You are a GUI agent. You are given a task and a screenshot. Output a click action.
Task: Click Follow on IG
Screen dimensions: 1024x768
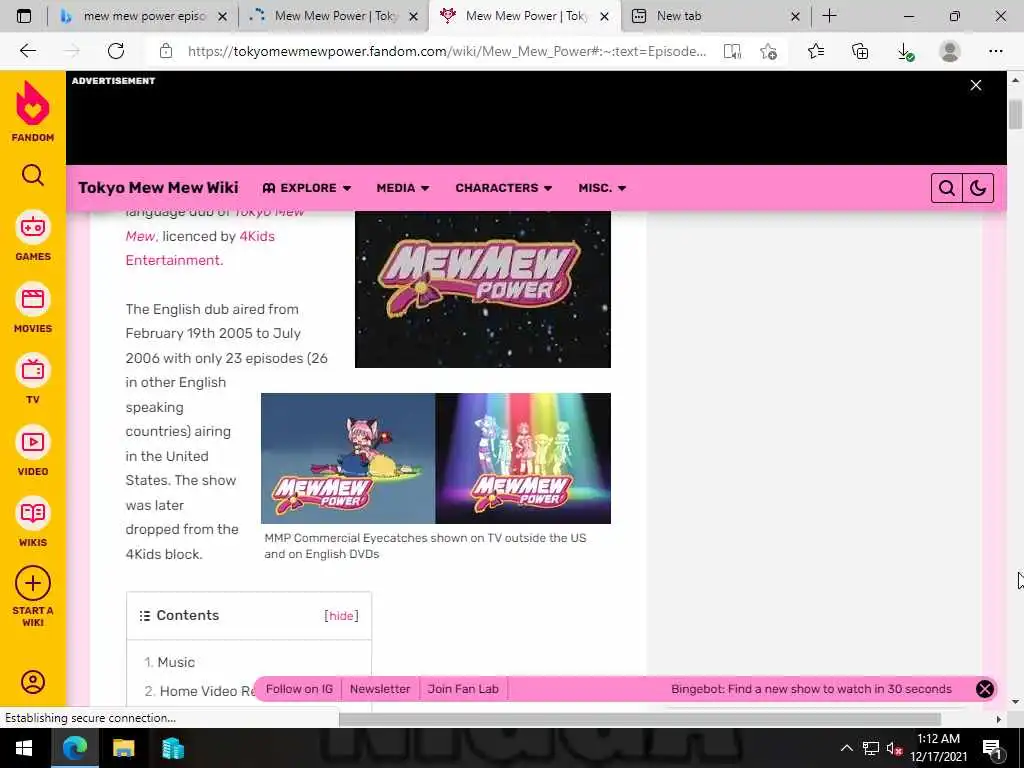point(299,689)
